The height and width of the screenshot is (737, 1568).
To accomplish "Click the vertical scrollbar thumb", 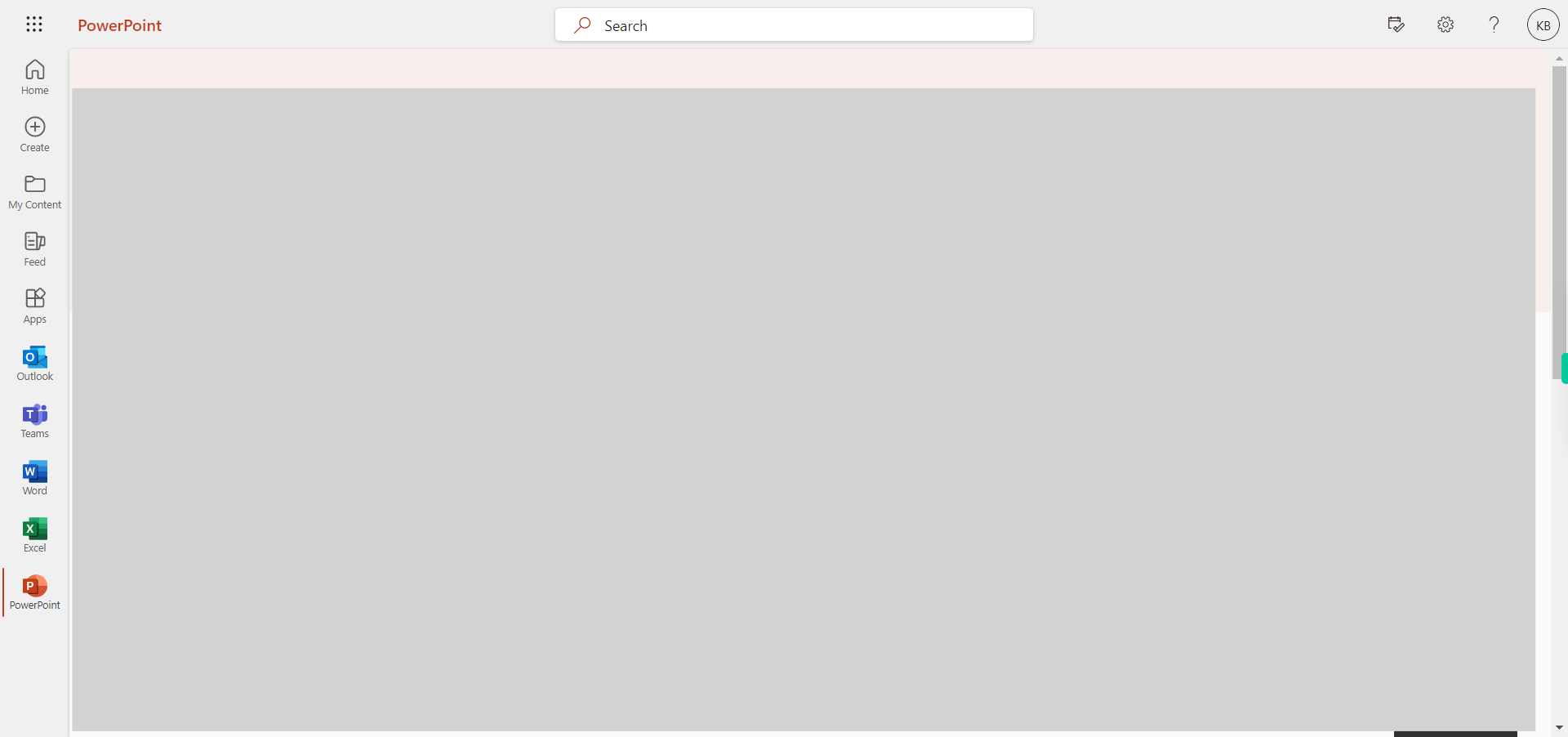I will click(x=1559, y=222).
